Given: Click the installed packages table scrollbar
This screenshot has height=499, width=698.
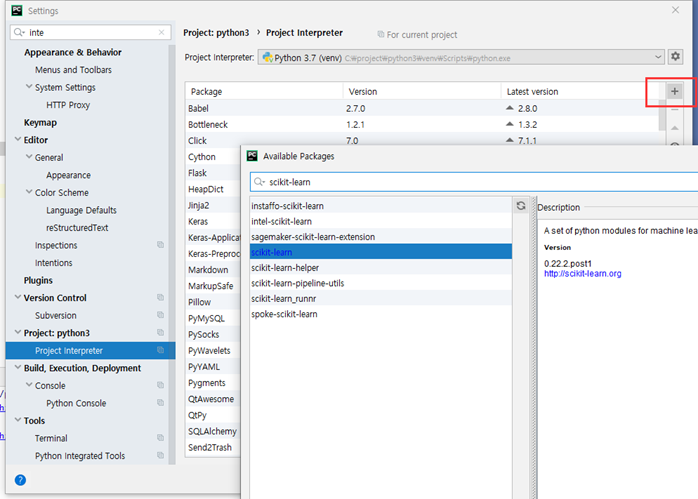Looking at the screenshot, I should (x=662, y=115).
